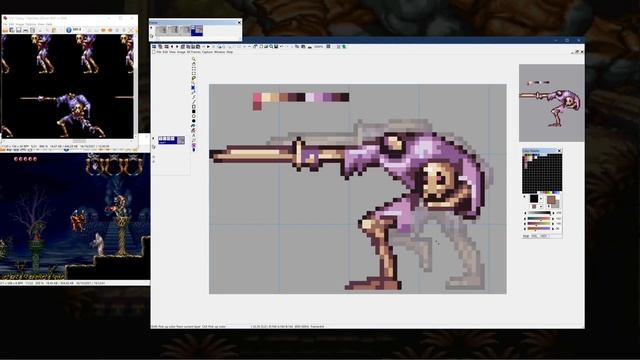Open Window menu in GraphicsGale
The width and height of the screenshot is (640, 360).
point(220,52)
